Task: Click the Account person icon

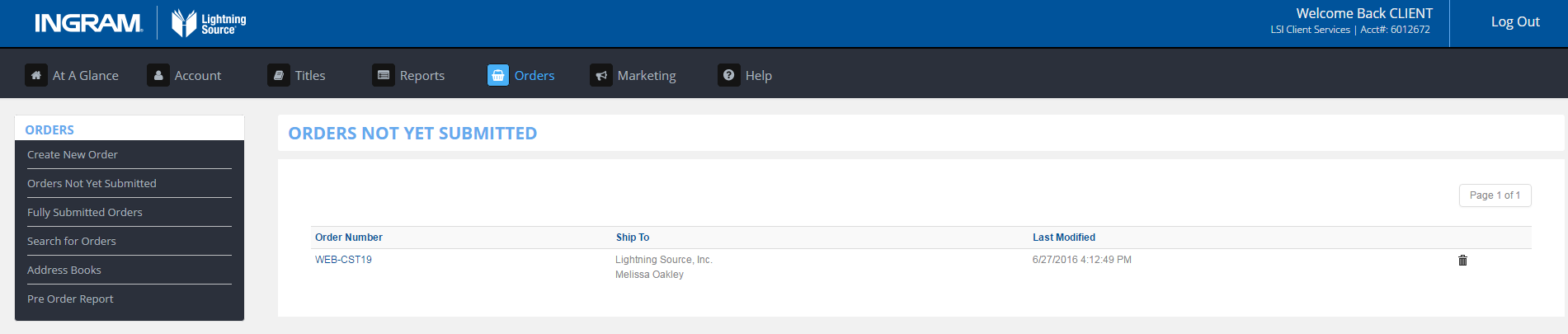Action: 158,75
